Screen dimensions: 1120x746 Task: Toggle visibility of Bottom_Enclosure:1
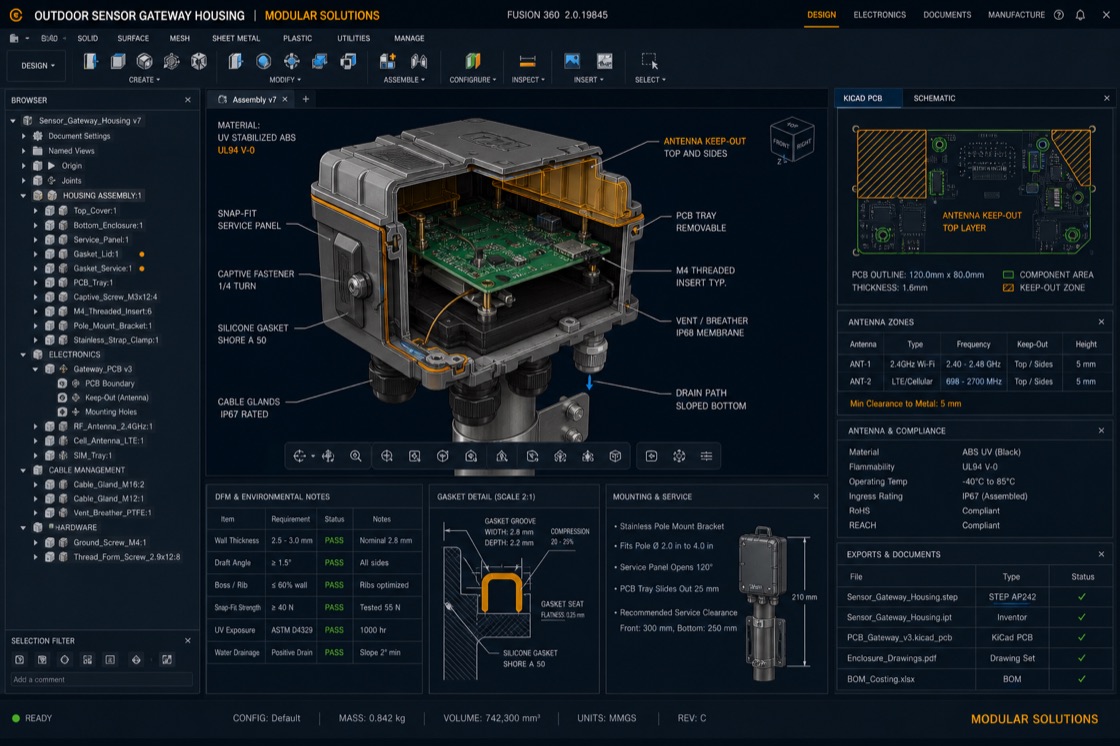(x=50, y=225)
